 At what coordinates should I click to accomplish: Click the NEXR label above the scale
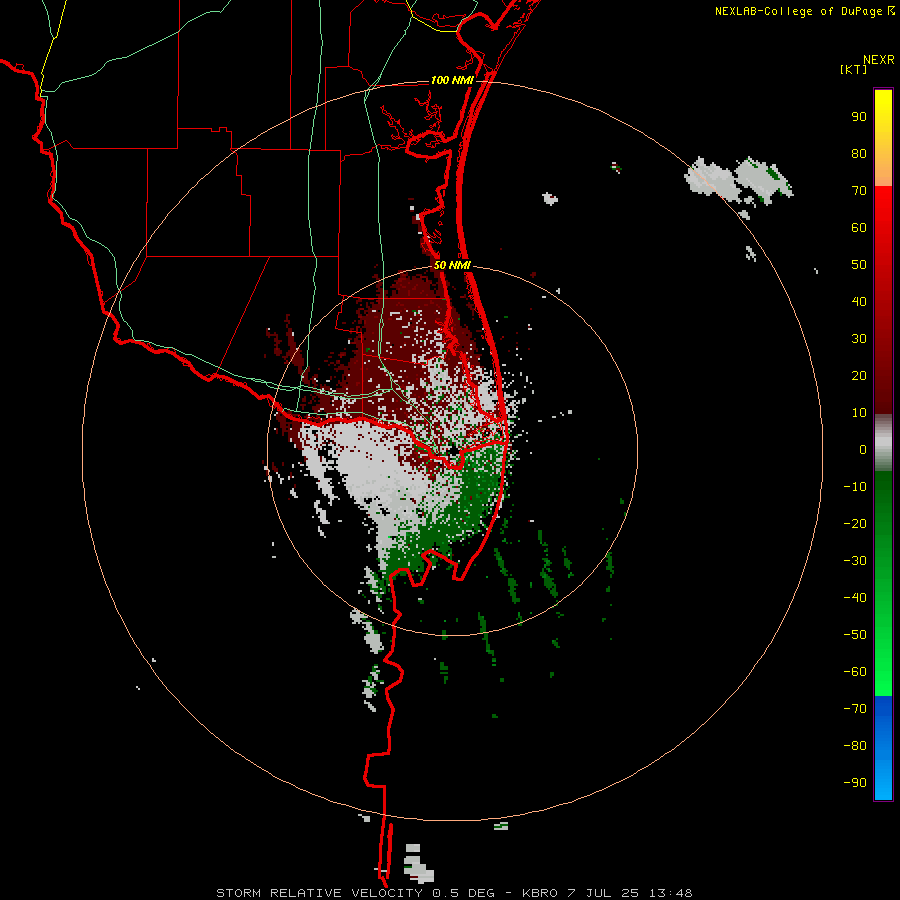point(879,60)
